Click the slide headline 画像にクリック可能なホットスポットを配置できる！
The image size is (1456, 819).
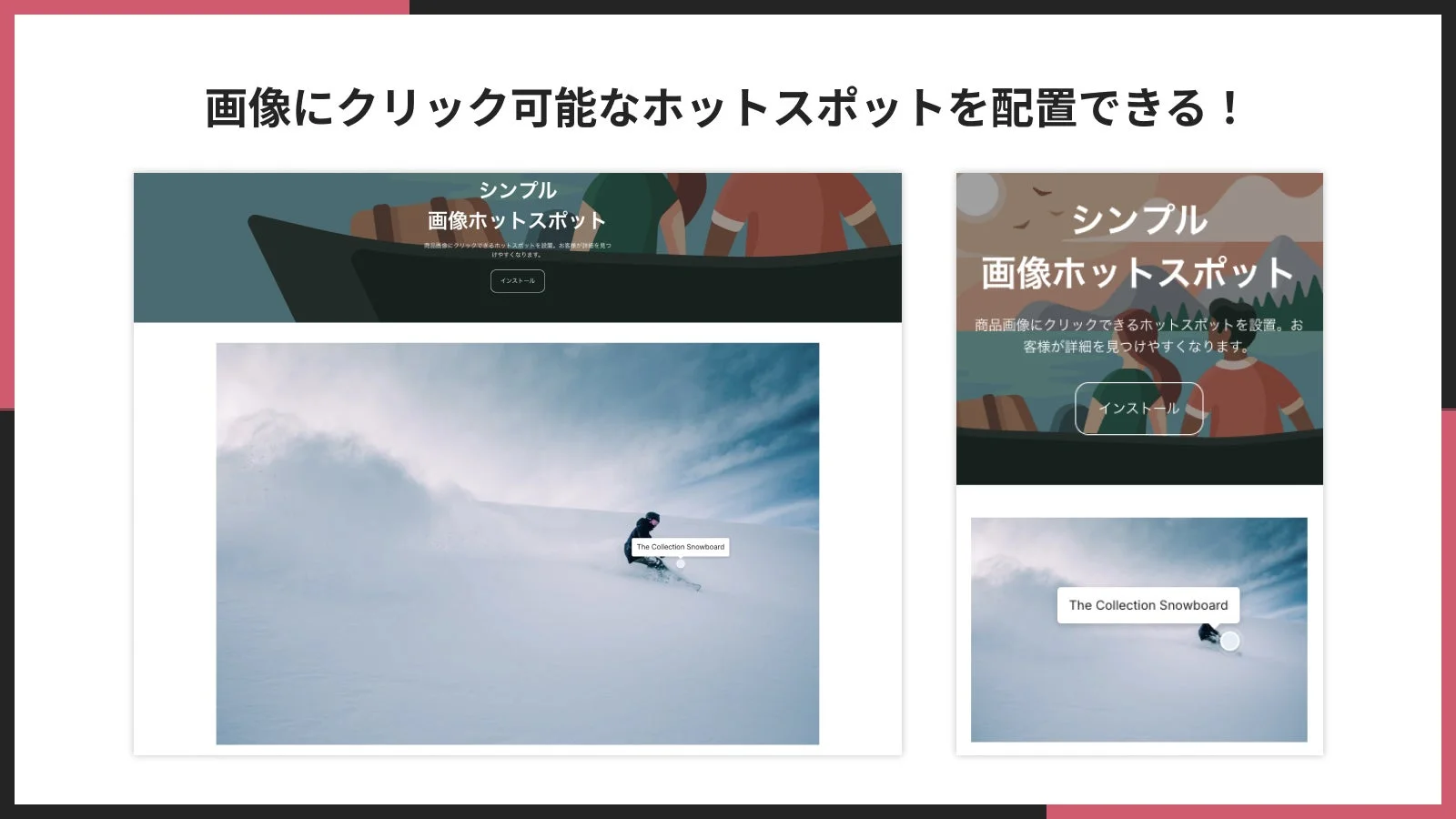coord(723,107)
